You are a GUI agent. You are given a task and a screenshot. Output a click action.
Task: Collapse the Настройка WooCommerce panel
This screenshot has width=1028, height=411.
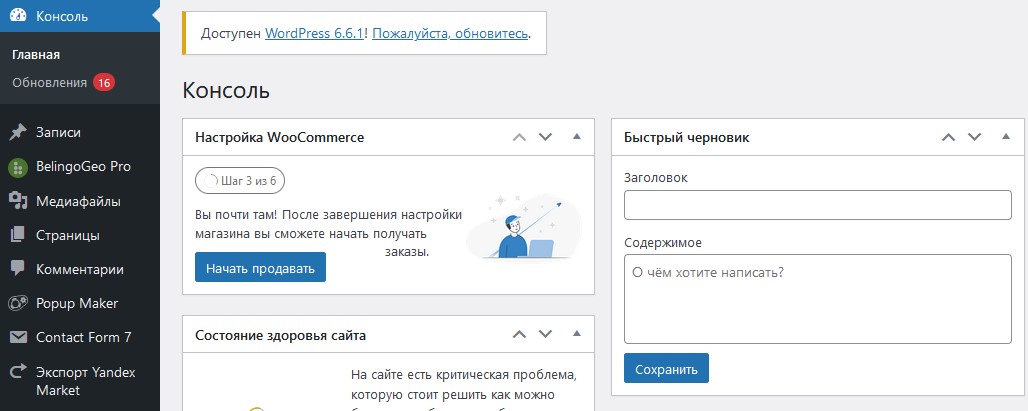coord(577,136)
